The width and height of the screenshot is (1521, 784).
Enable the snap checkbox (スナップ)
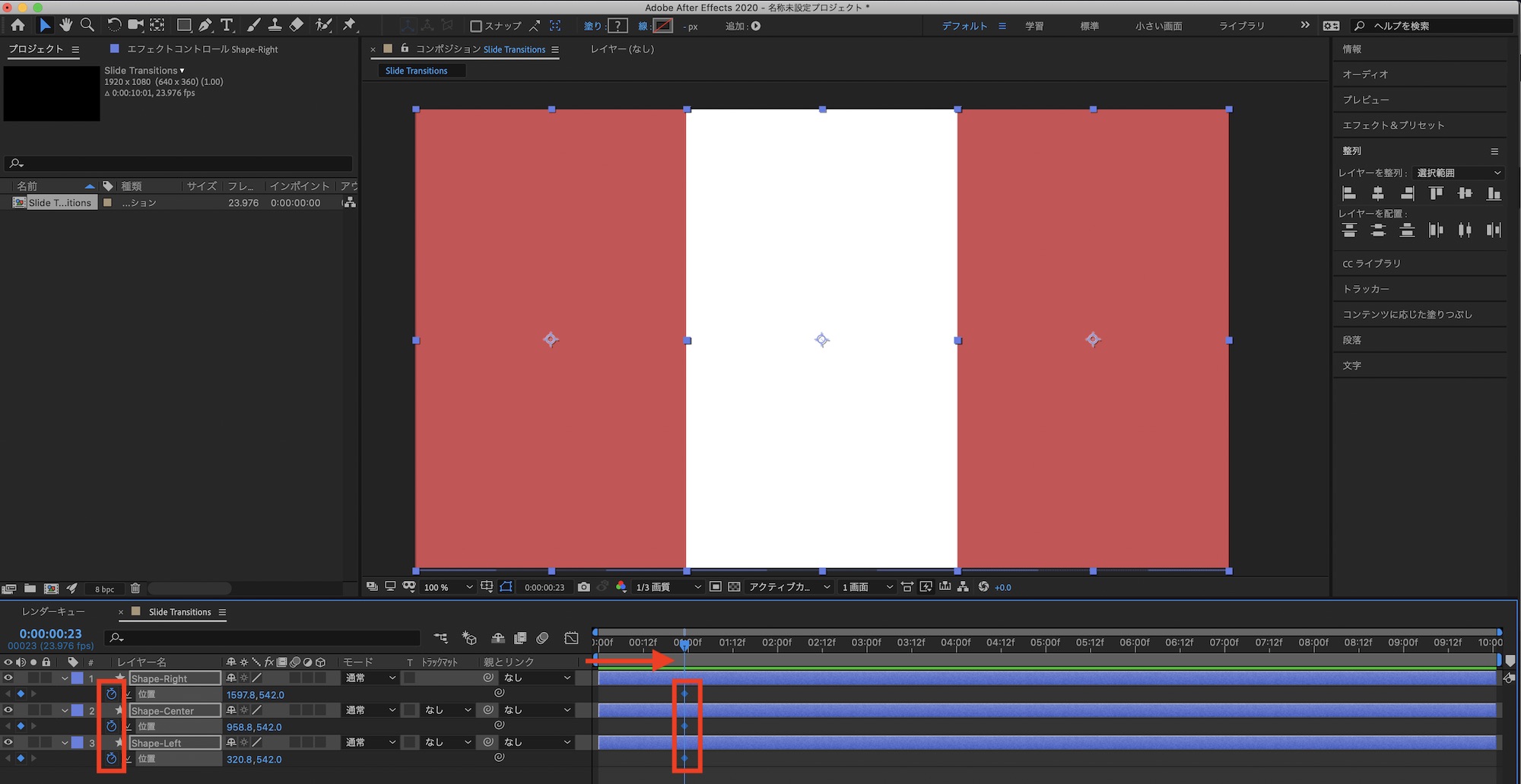(476, 26)
